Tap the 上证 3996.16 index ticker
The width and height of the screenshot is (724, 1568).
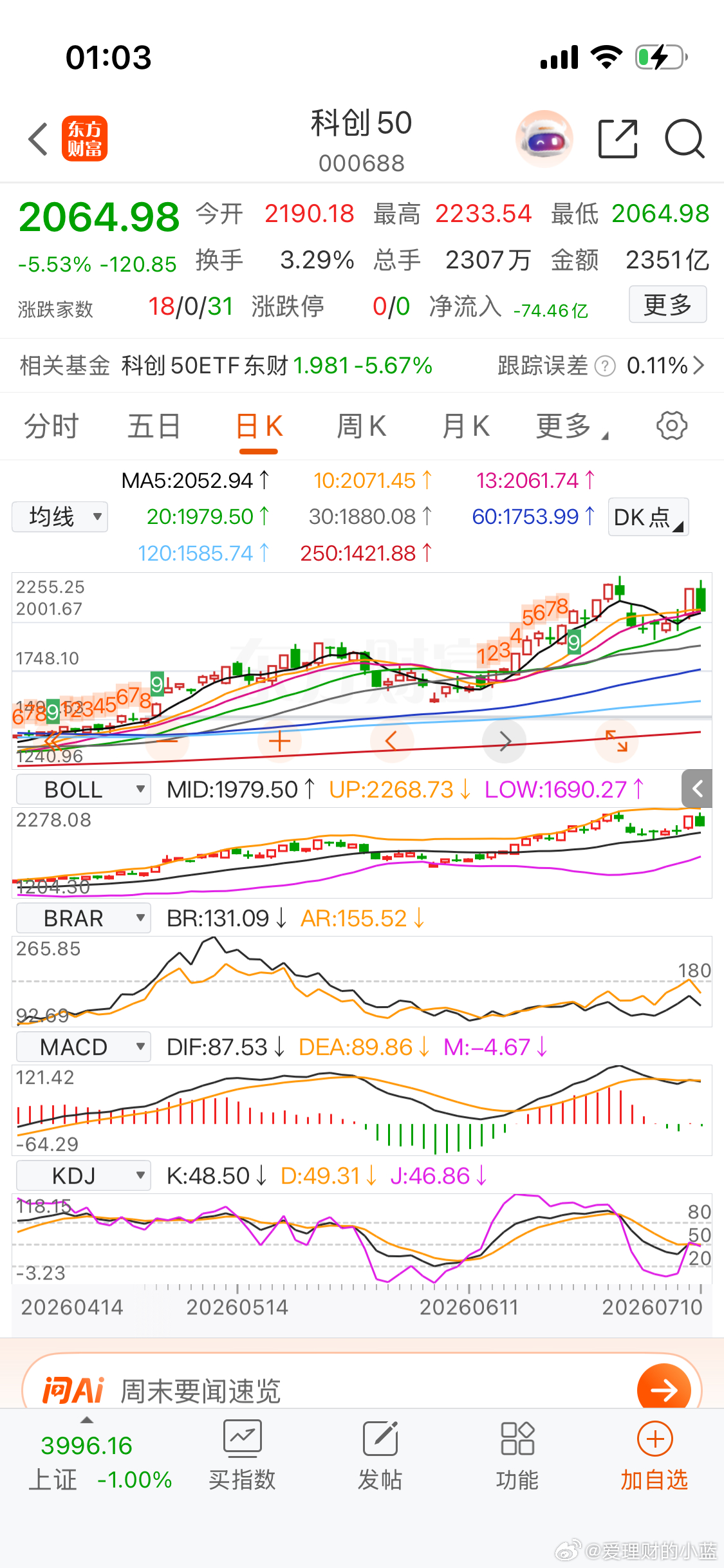100,1462
